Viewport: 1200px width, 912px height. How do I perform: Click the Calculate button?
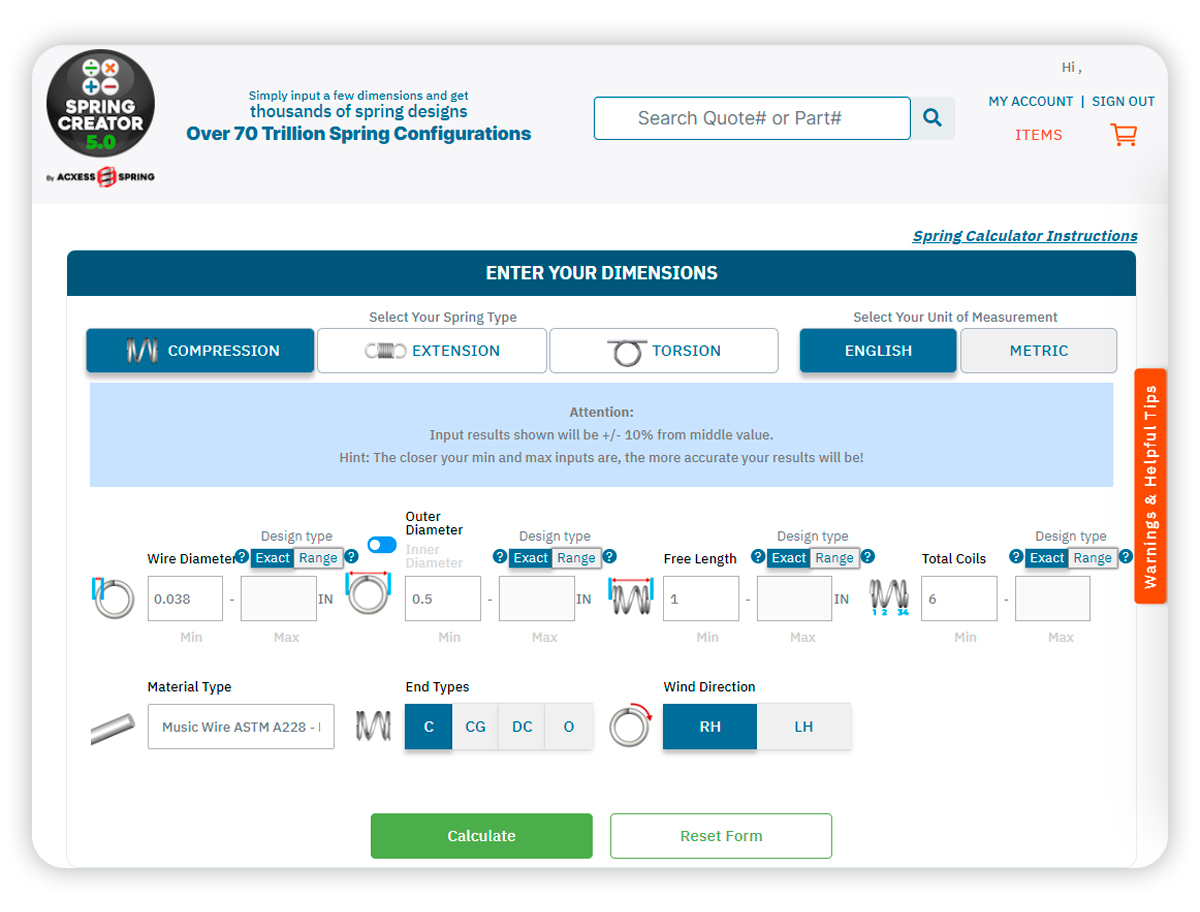pos(481,835)
